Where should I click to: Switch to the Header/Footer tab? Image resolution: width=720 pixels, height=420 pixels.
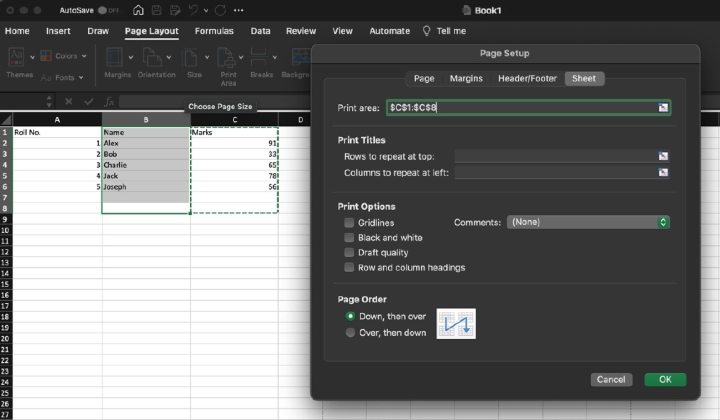[x=527, y=78]
